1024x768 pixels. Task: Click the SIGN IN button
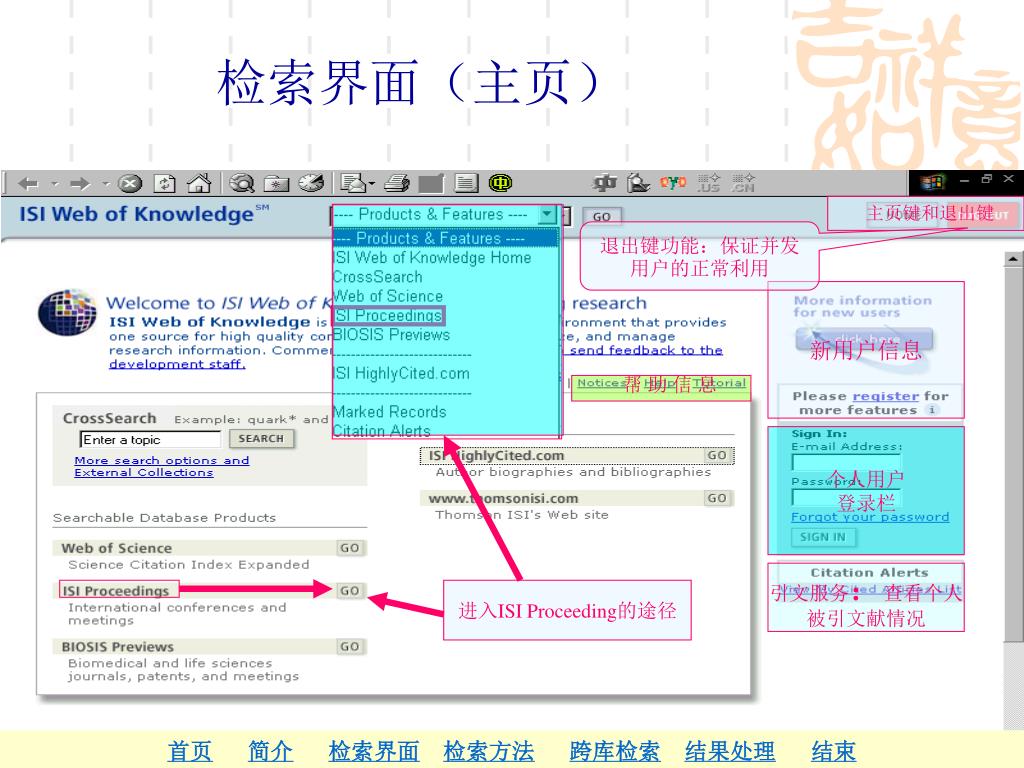[824, 537]
